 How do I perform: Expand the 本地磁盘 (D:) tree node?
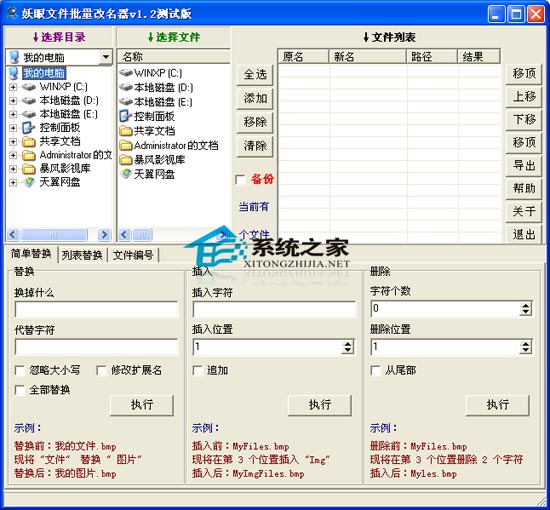[x=13, y=101]
